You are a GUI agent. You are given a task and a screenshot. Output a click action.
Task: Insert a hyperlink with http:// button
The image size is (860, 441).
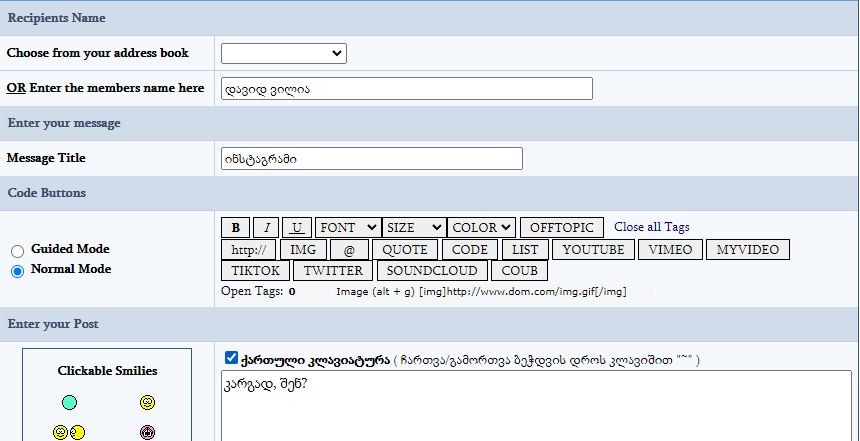248,250
